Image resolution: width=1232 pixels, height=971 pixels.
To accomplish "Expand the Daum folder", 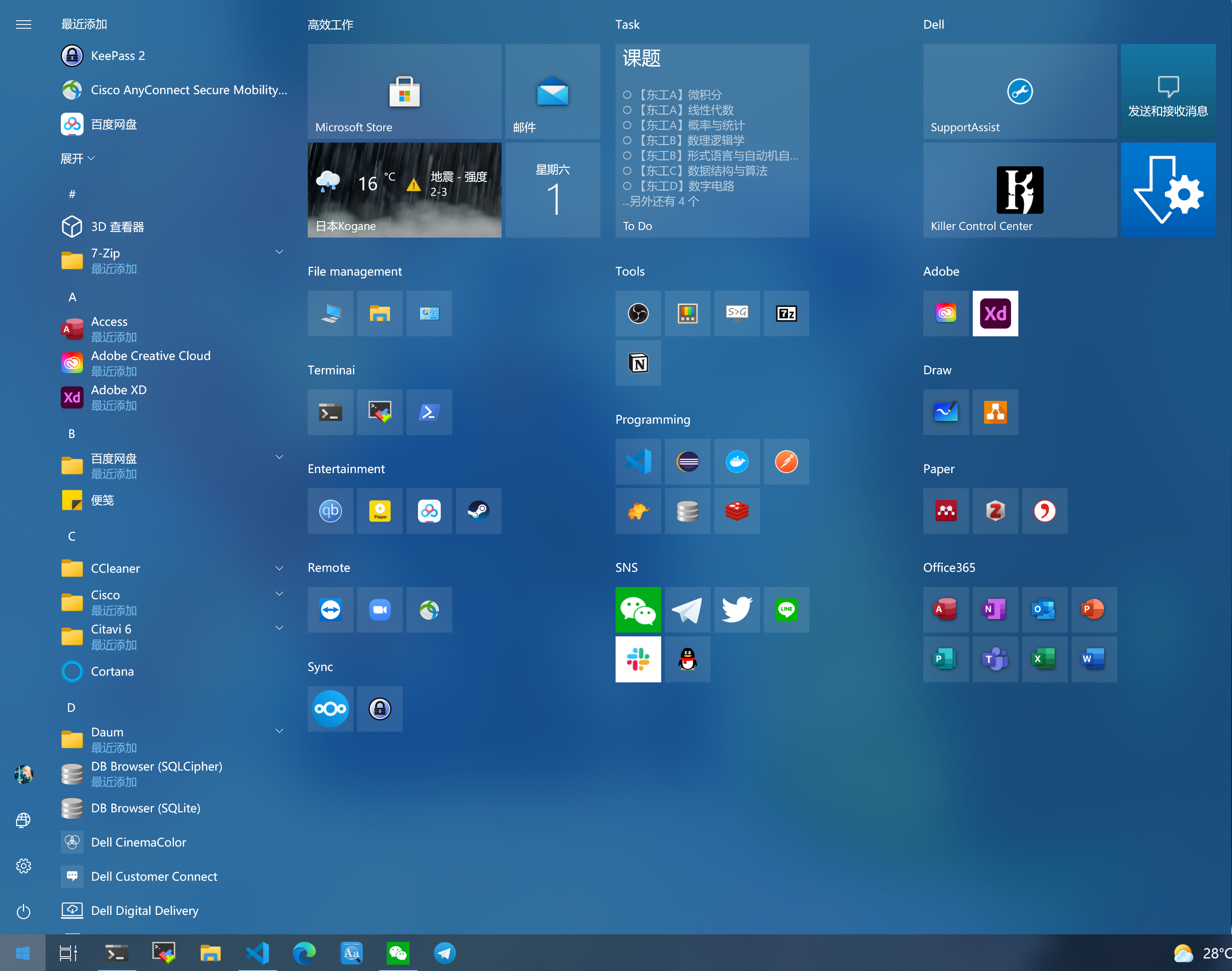I will click(x=279, y=731).
